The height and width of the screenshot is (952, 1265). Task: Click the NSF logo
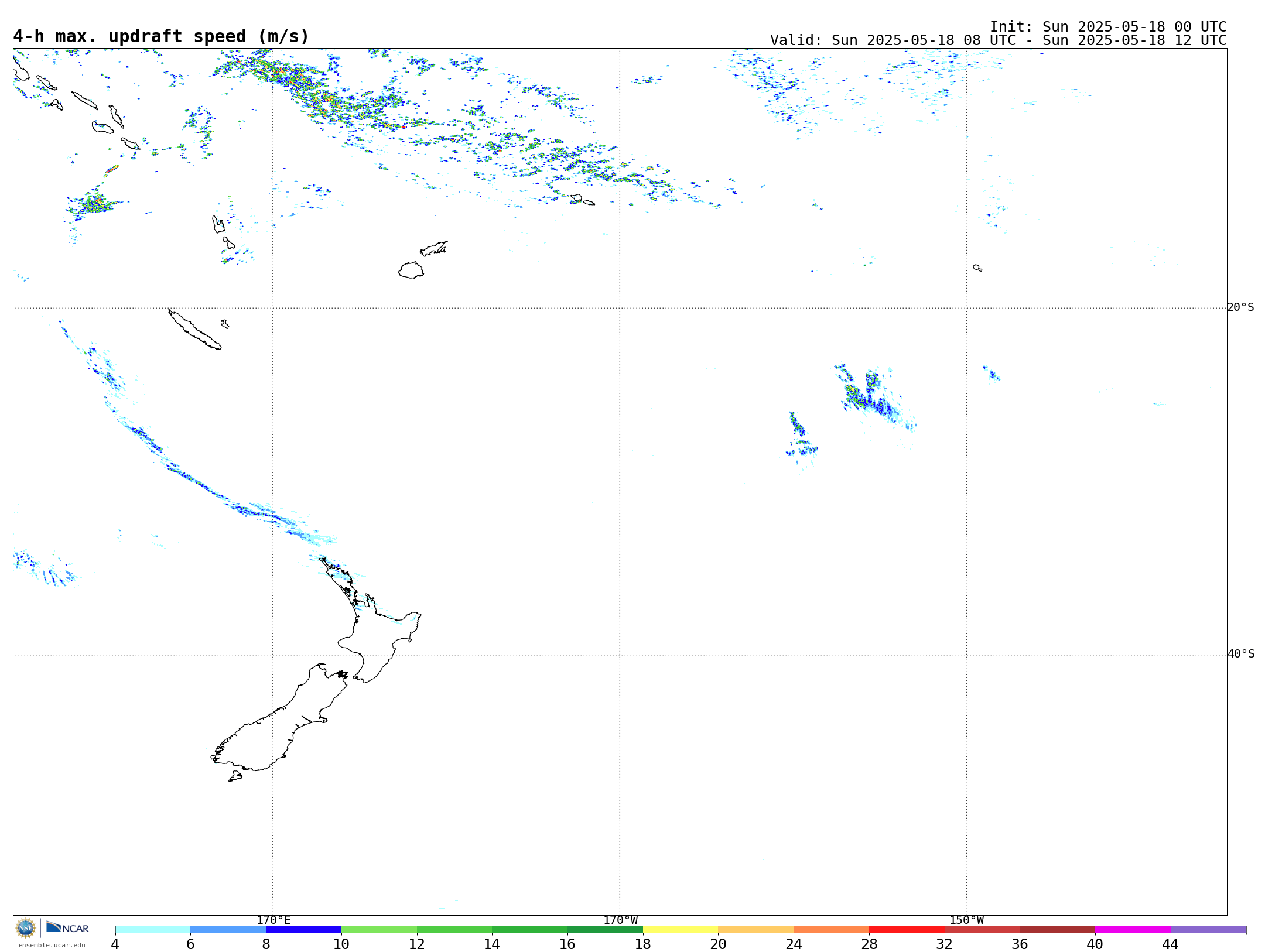(26, 928)
